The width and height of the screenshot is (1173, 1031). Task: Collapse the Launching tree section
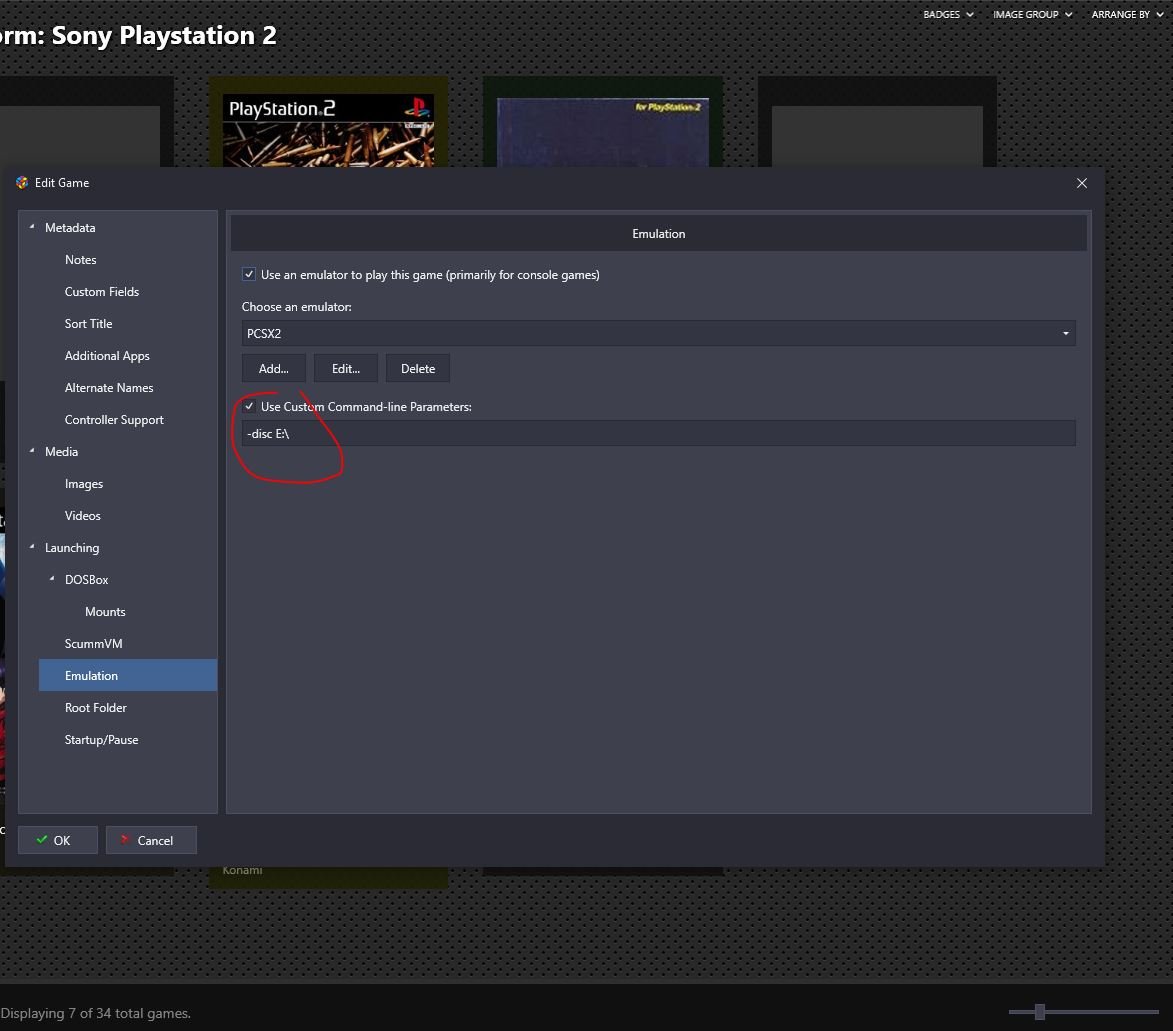(32, 547)
